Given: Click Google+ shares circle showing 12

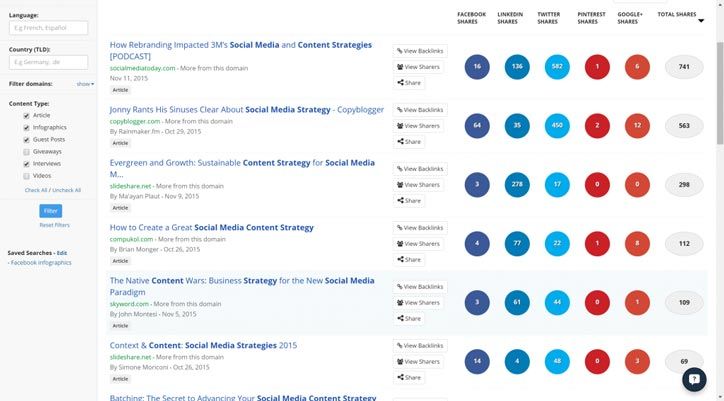Looking at the screenshot, I should click(637, 126).
